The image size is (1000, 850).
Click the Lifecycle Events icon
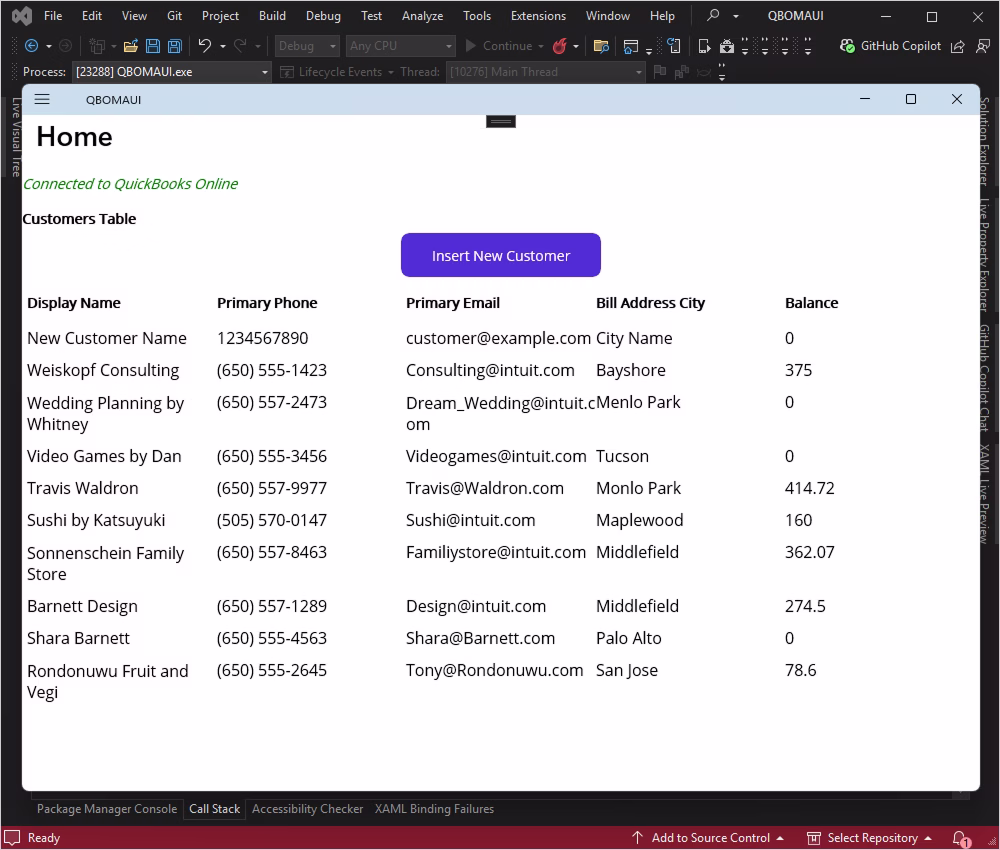(287, 72)
